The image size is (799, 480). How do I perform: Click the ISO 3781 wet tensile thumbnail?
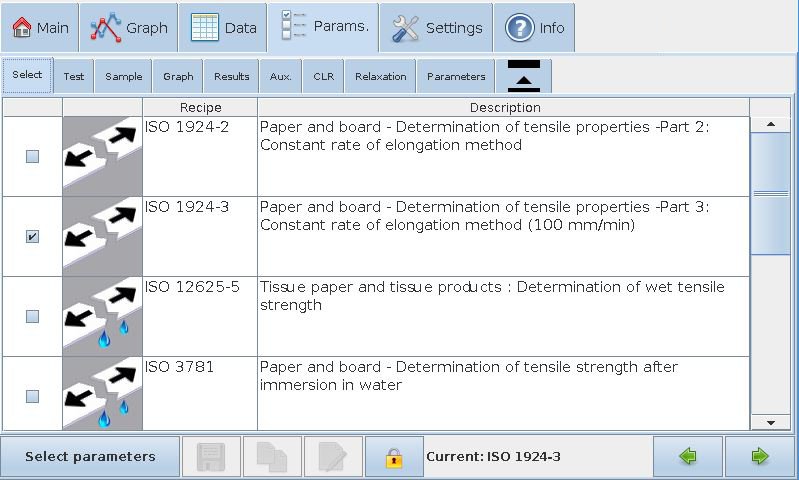point(102,394)
